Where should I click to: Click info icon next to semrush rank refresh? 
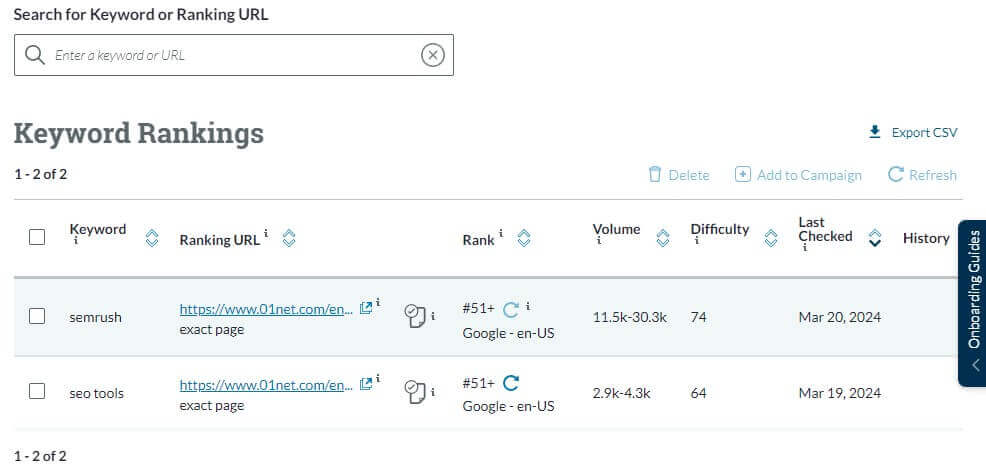(528, 306)
